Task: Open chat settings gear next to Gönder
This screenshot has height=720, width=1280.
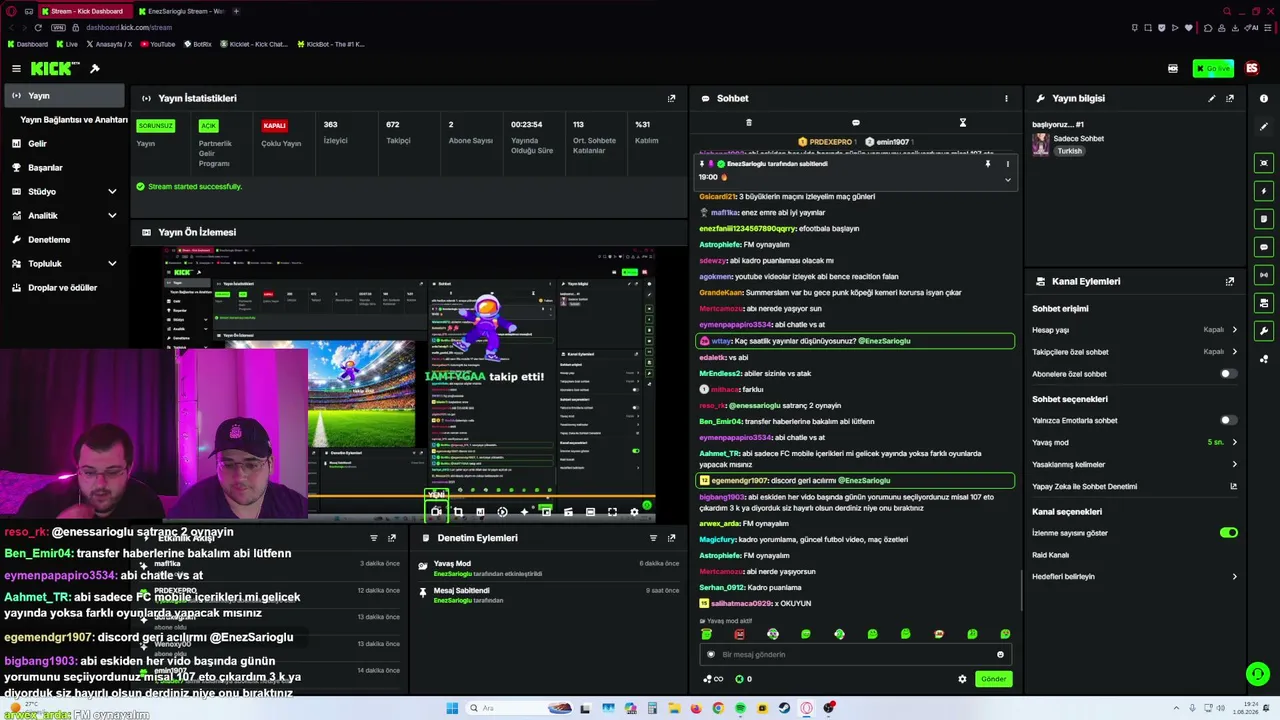Action: [962, 679]
